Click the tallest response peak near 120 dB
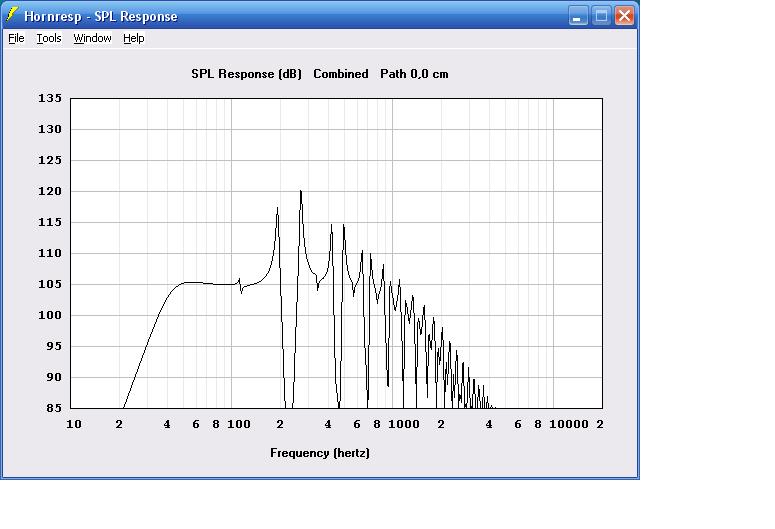This screenshot has height=529, width=775. coord(301,192)
